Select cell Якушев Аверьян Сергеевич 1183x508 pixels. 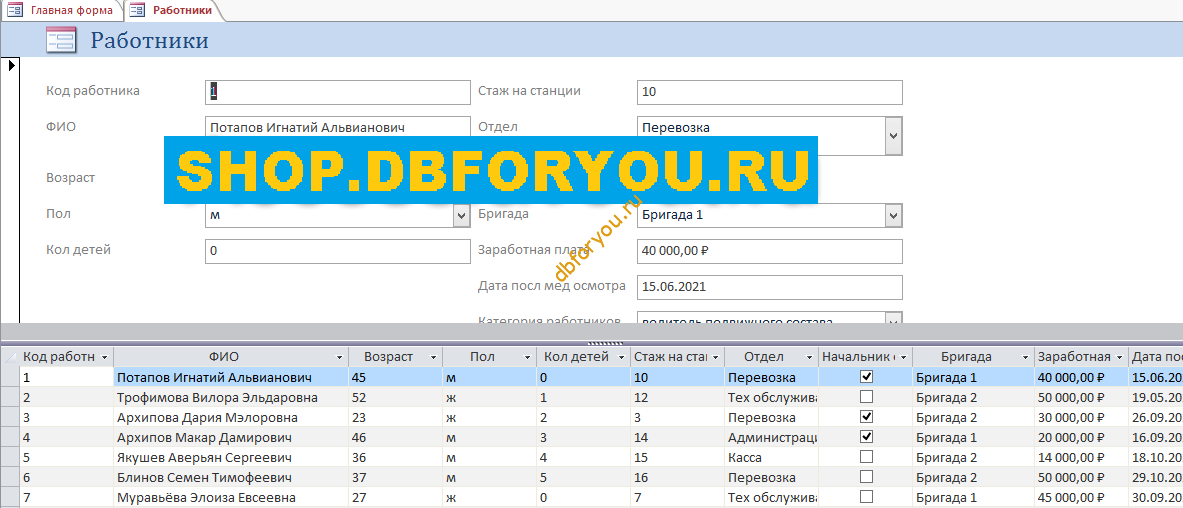pyautogui.click(x=231, y=457)
